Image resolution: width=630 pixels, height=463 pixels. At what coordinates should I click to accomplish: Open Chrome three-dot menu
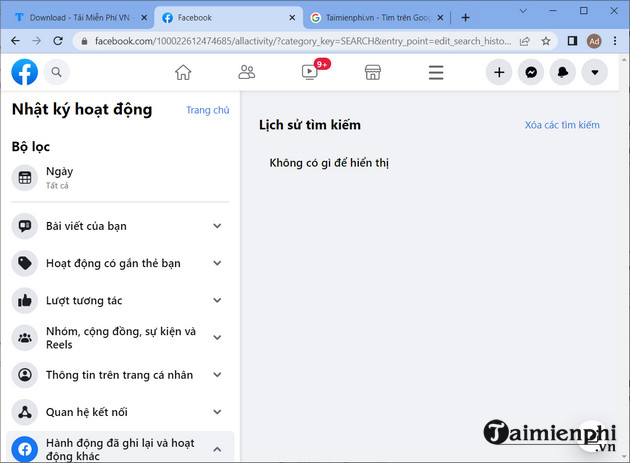[615, 41]
